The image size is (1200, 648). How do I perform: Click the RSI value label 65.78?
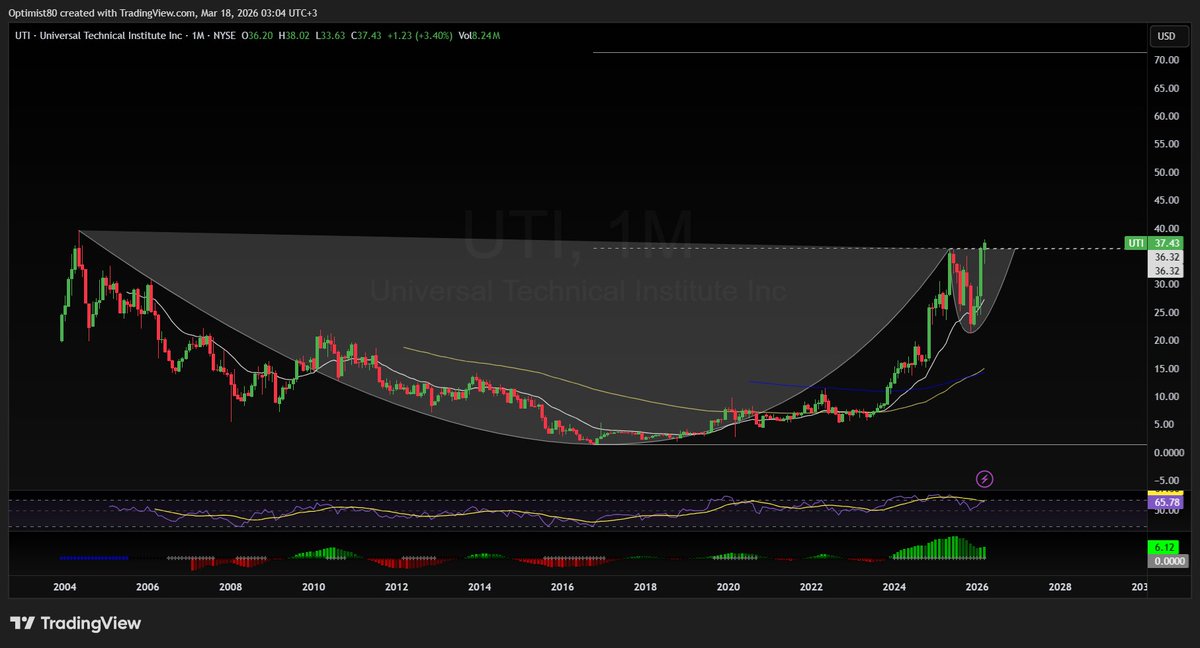[x=1166, y=503]
